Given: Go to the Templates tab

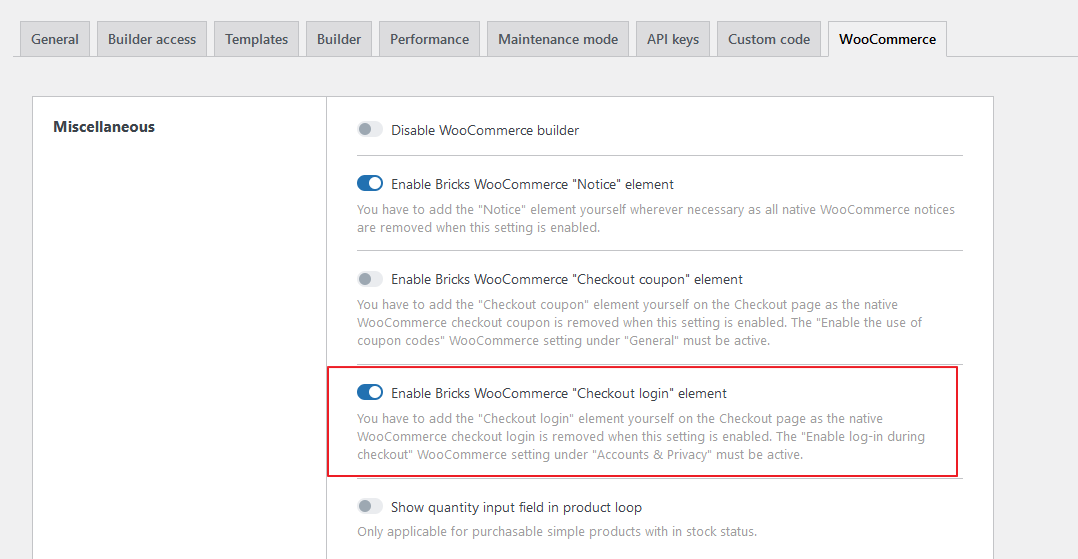Looking at the screenshot, I should coord(256,39).
